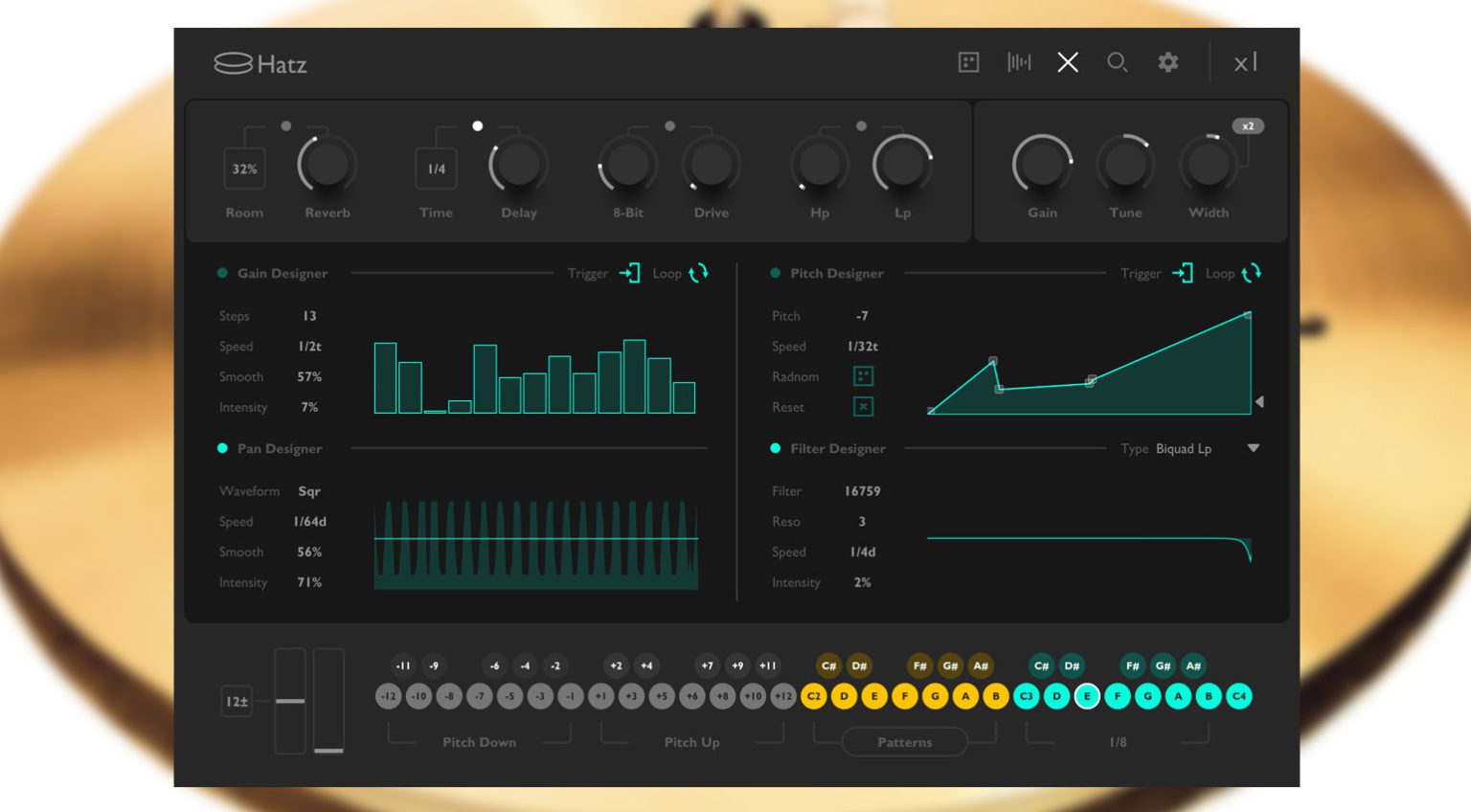Toggle Pan Designer enable dot
This screenshot has height=812, width=1471.
coord(222,448)
